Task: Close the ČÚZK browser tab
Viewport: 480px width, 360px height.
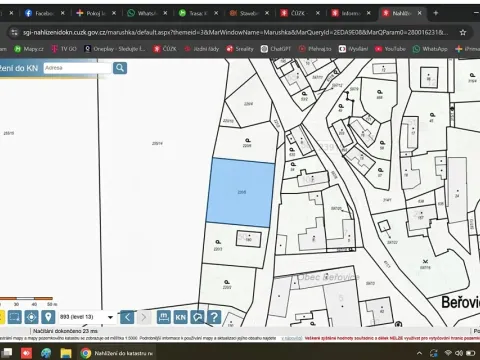Action: (x=318, y=13)
